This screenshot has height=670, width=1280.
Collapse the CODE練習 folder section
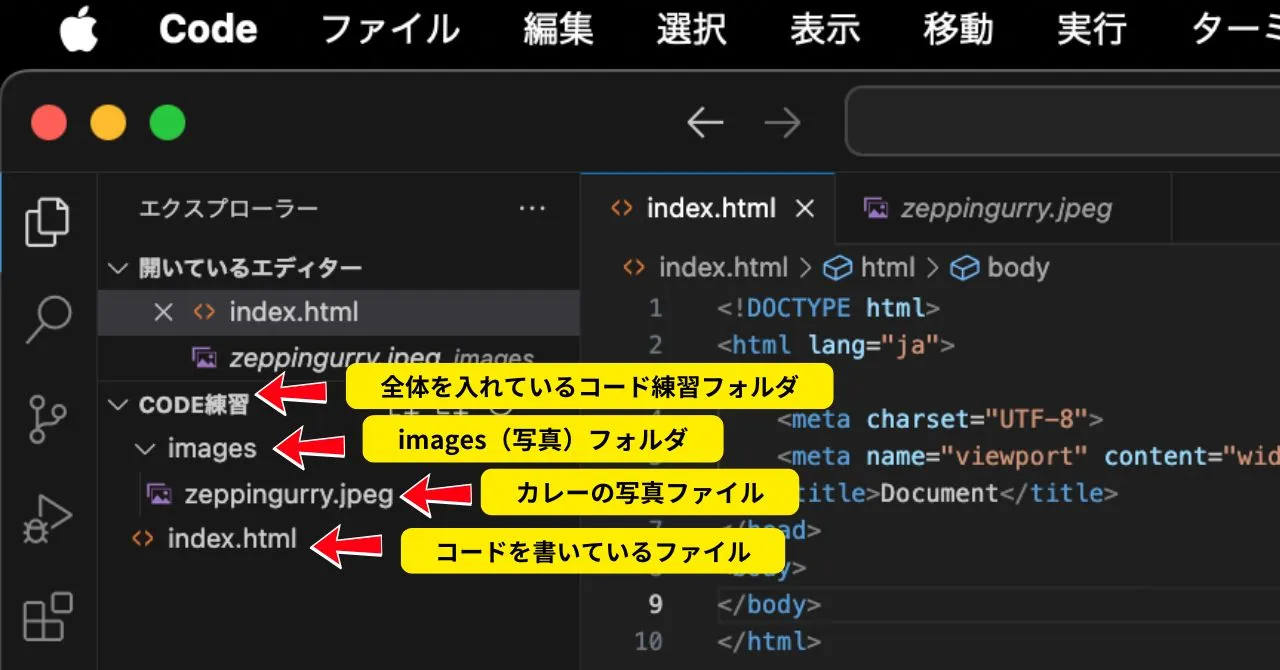pos(119,405)
